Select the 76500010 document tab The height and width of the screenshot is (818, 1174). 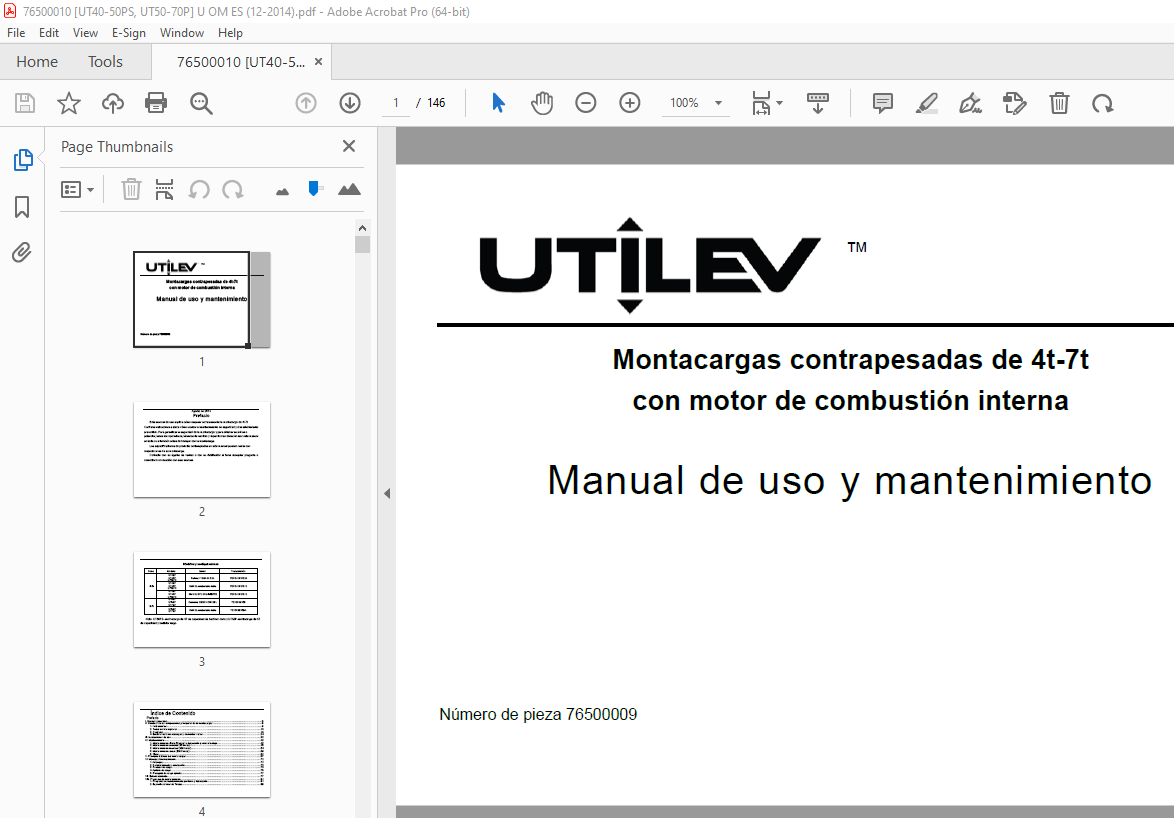(x=240, y=62)
